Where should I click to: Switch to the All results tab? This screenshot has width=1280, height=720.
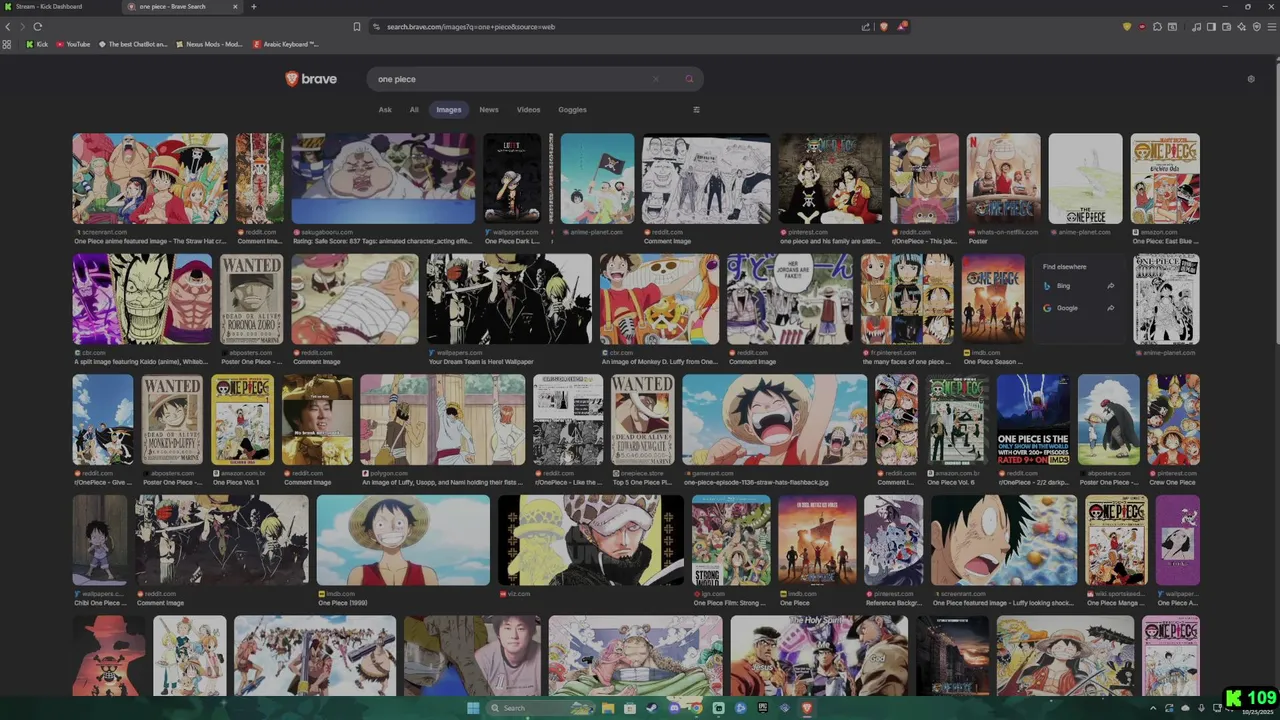414,110
